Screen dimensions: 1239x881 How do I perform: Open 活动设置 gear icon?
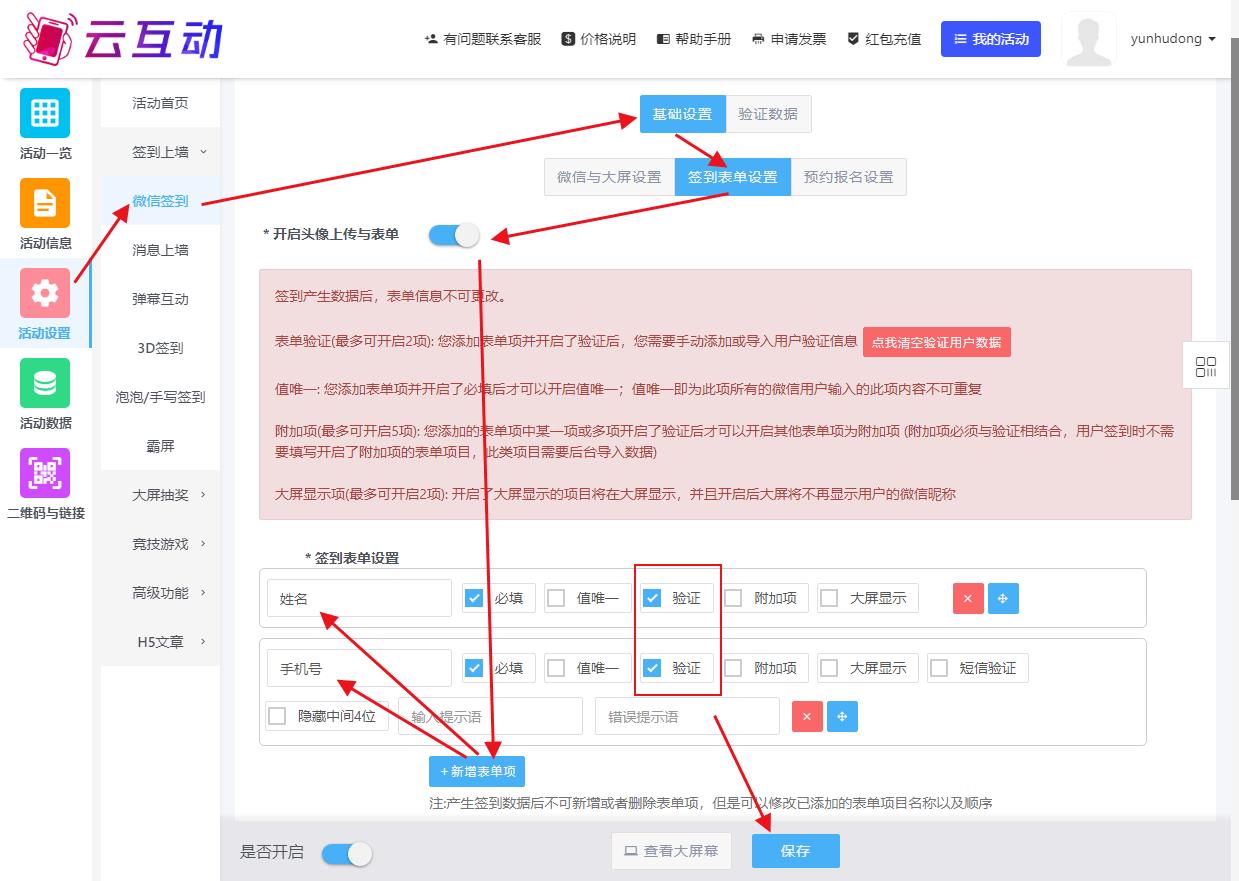[x=45, y=293]
